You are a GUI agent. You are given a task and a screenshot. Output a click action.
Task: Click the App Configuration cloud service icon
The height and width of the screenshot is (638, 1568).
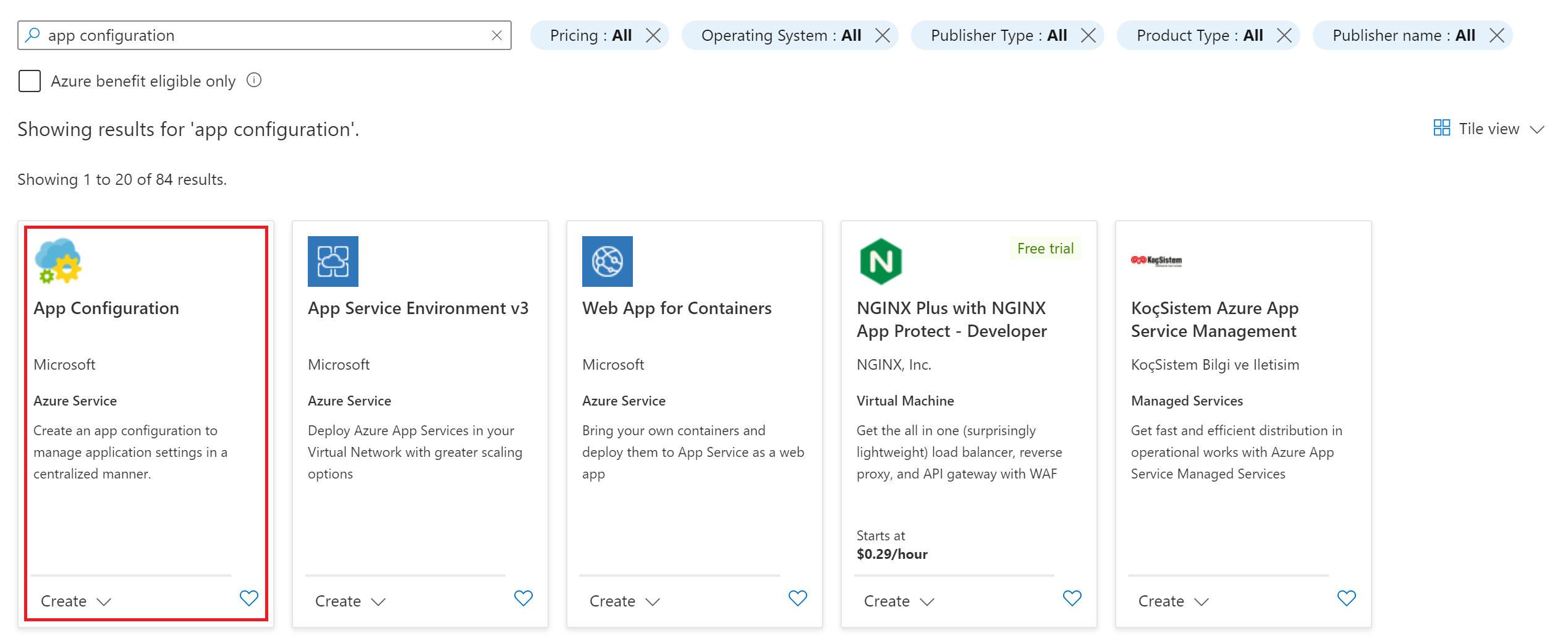(57, 261)
